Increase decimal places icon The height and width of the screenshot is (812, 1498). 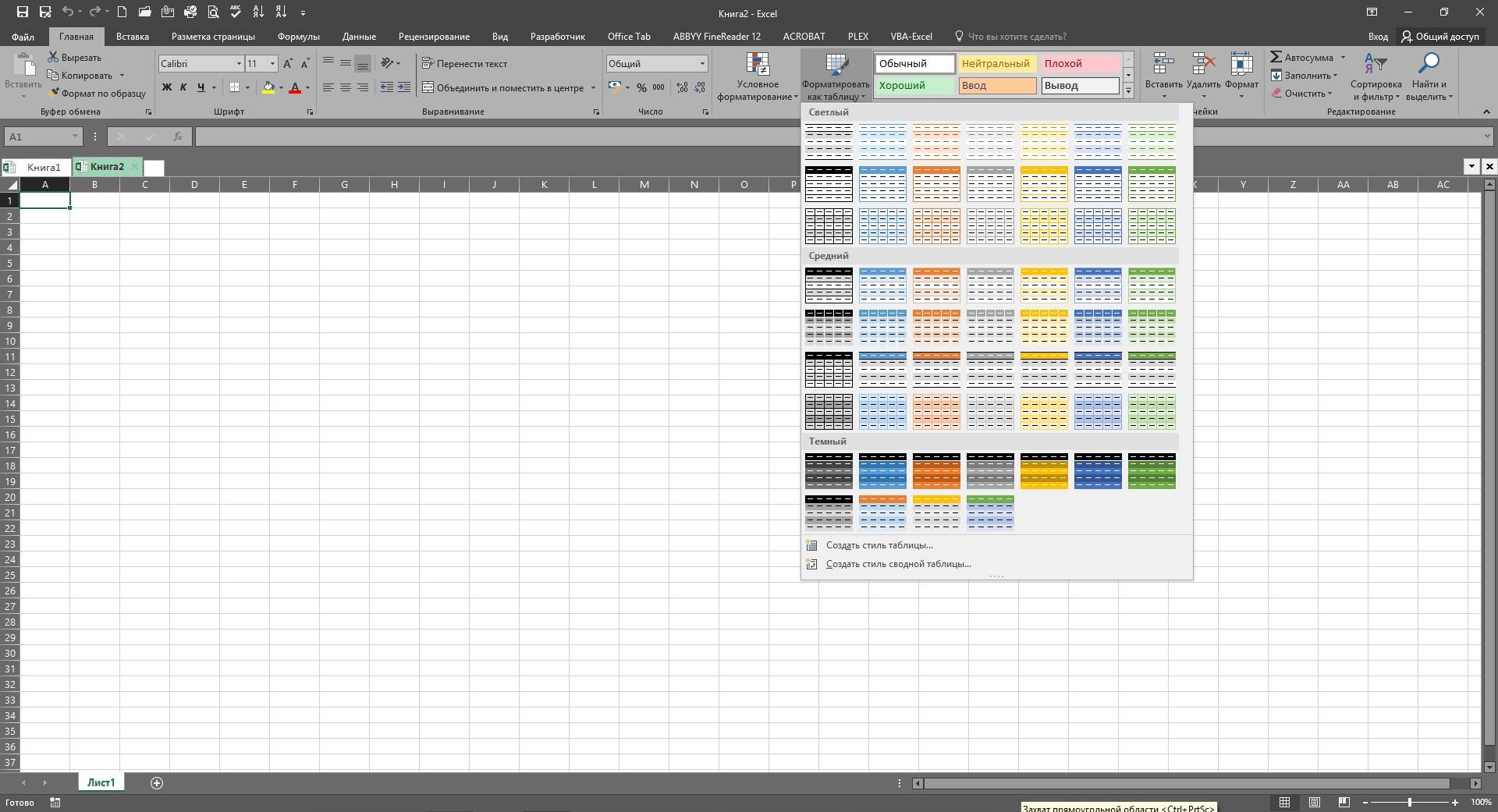[x=682, y=87]
